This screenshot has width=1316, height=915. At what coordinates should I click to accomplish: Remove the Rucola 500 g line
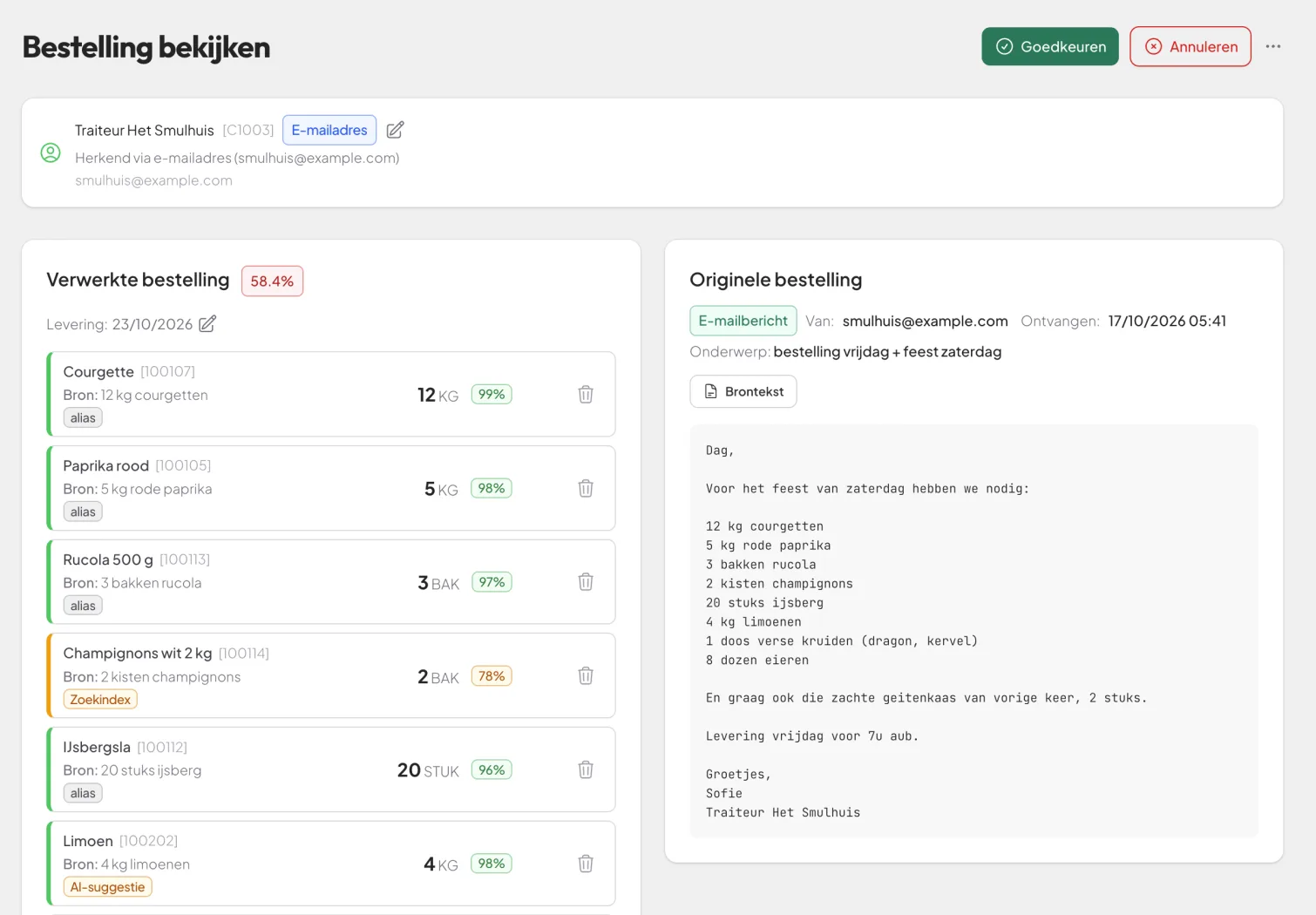coord(586,582)
